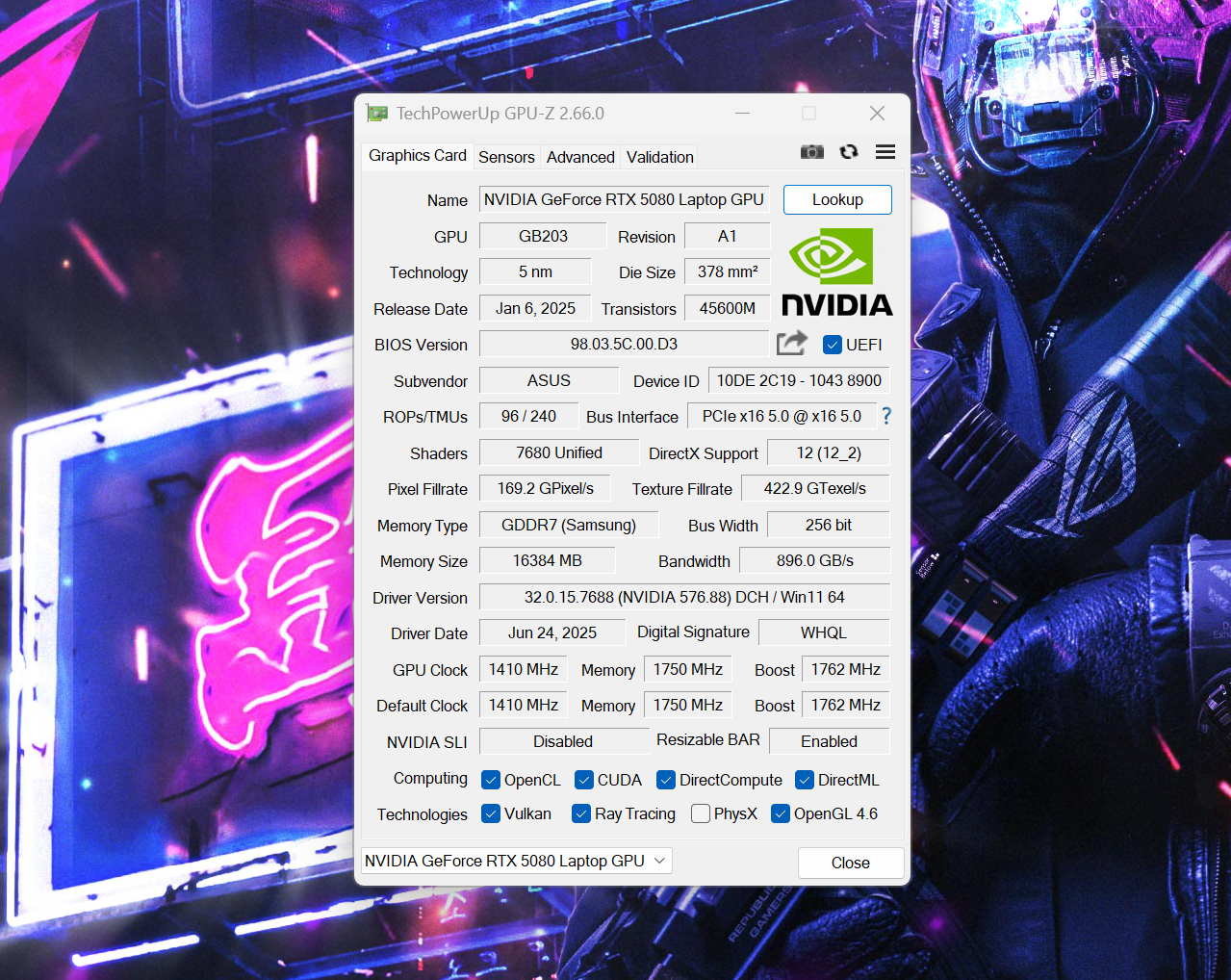Toggle the CUDA checkbox

point(584,780)
